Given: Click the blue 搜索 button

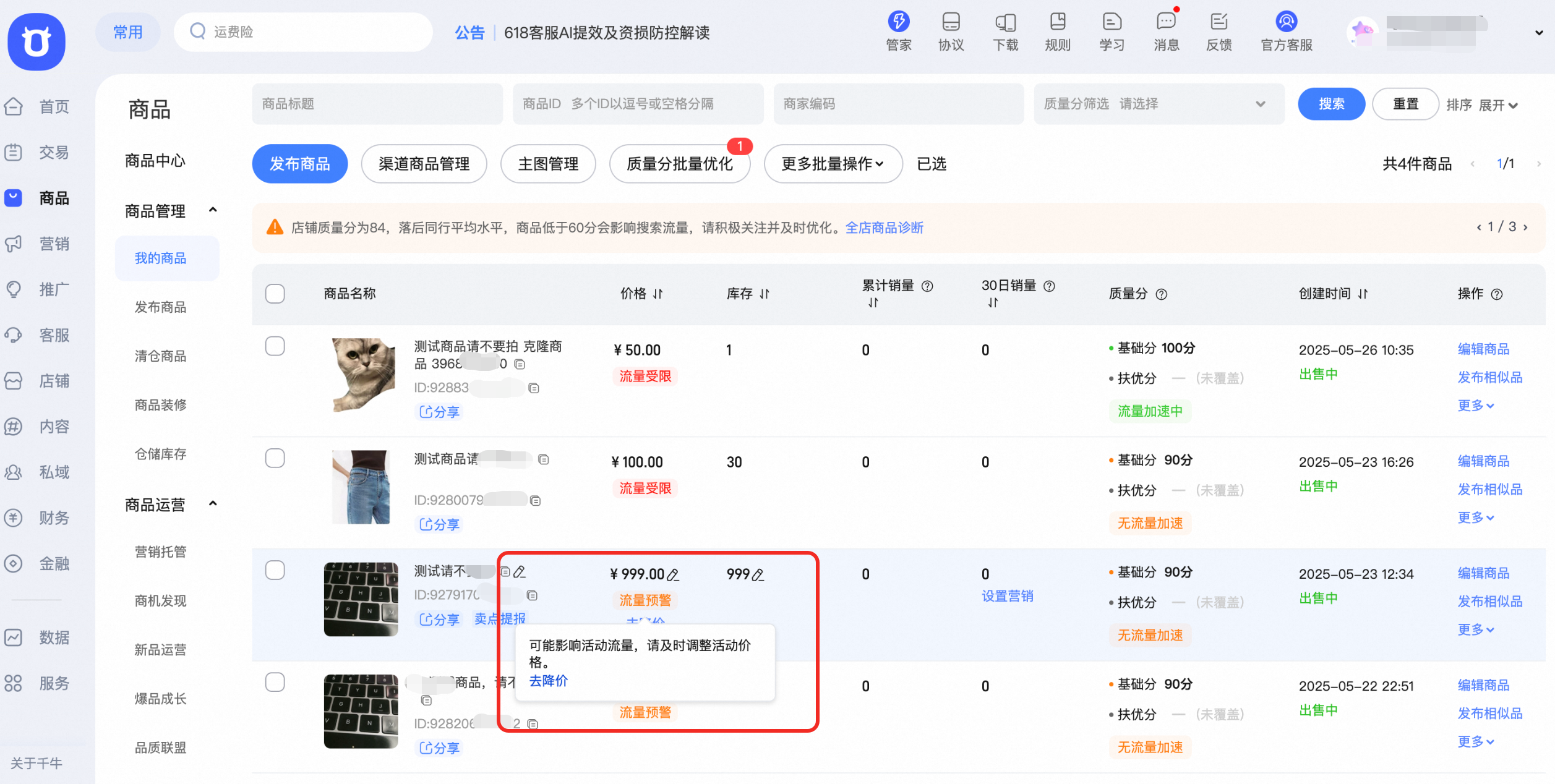Looking at the screenshot, I should 1331,104.
